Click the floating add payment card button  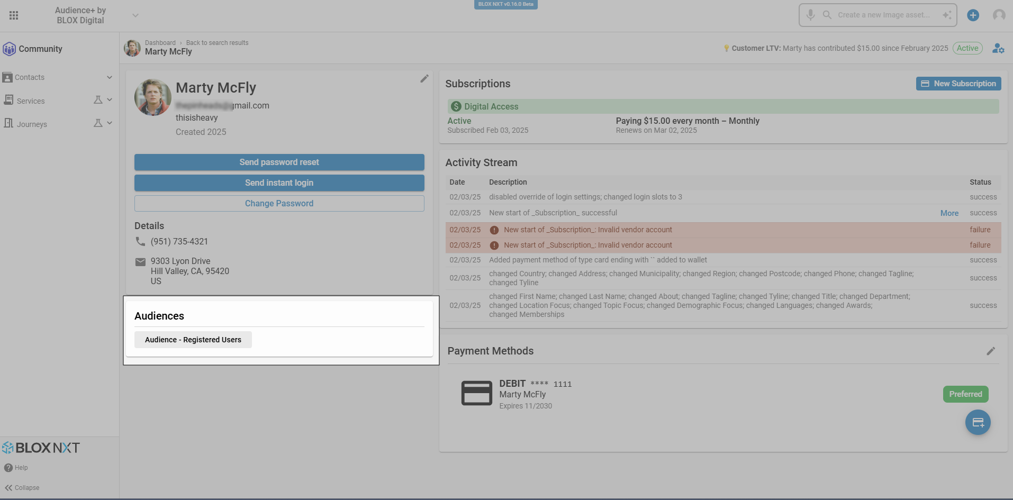point(977,422)
